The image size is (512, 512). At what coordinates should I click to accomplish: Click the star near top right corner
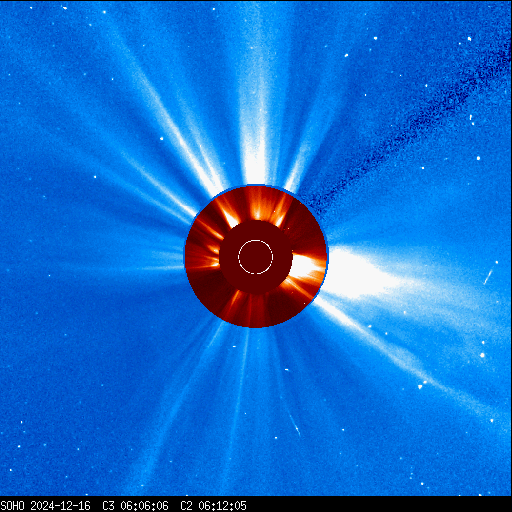point(469,39)
